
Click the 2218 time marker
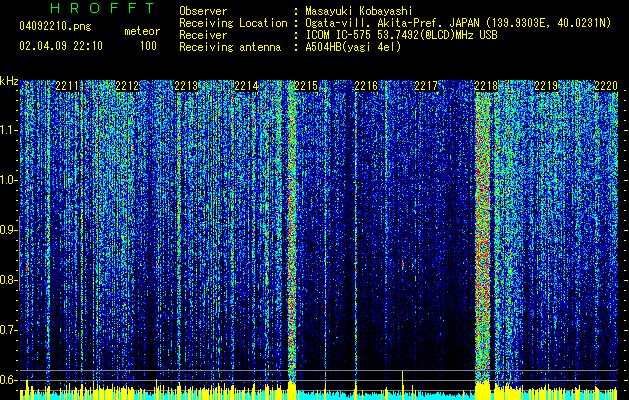tap(486, 86)
